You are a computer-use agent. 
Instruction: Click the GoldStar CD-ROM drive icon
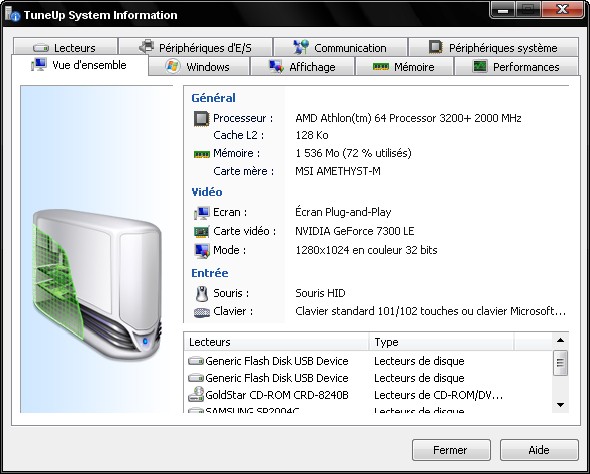pyautogui.click(x=196, y=394)
